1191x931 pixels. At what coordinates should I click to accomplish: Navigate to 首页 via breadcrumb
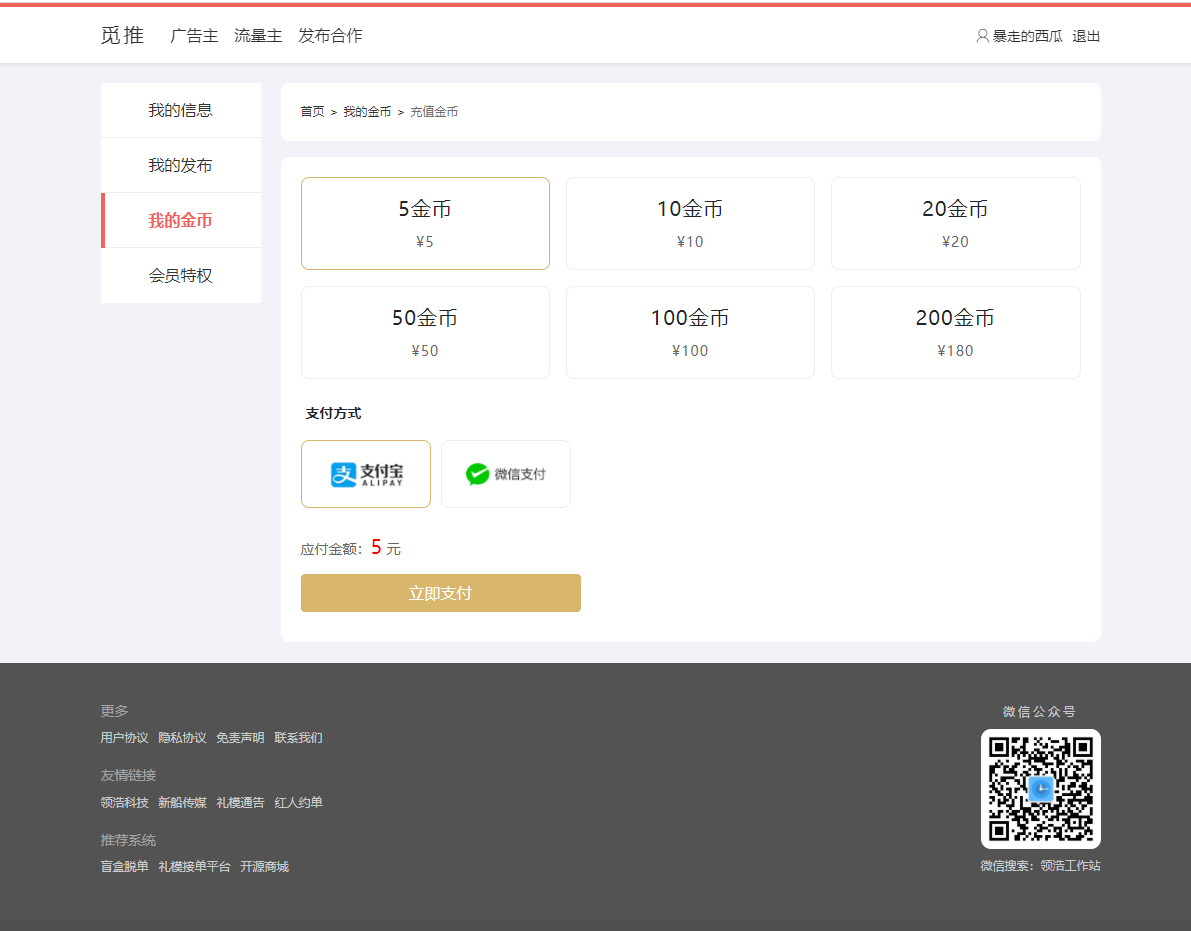pyautogui.click(x=312, y=112)
